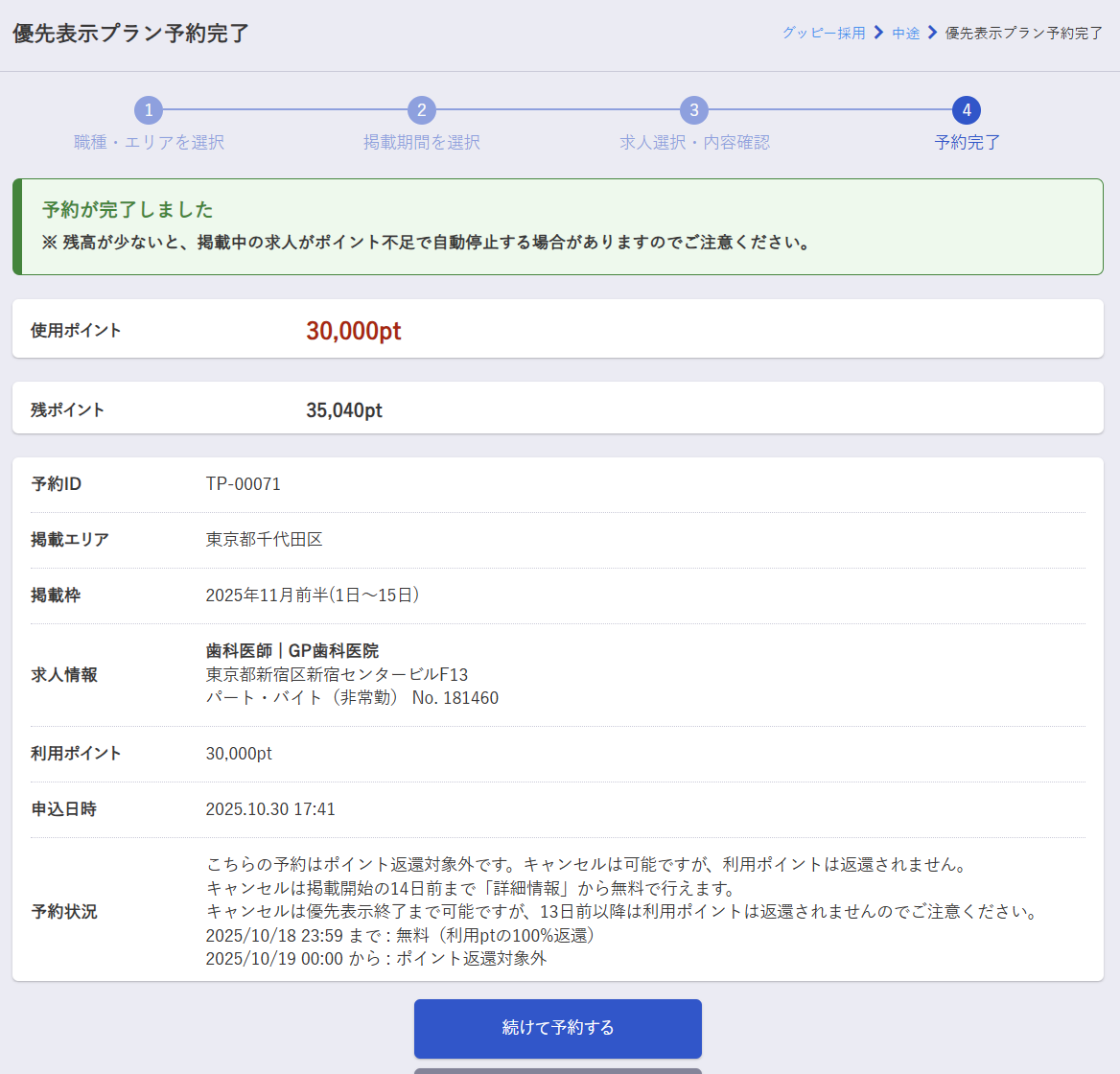1120x1074 pixels.
Task: Click the gray button below 続けて予約する
Action: [557, 1070]
